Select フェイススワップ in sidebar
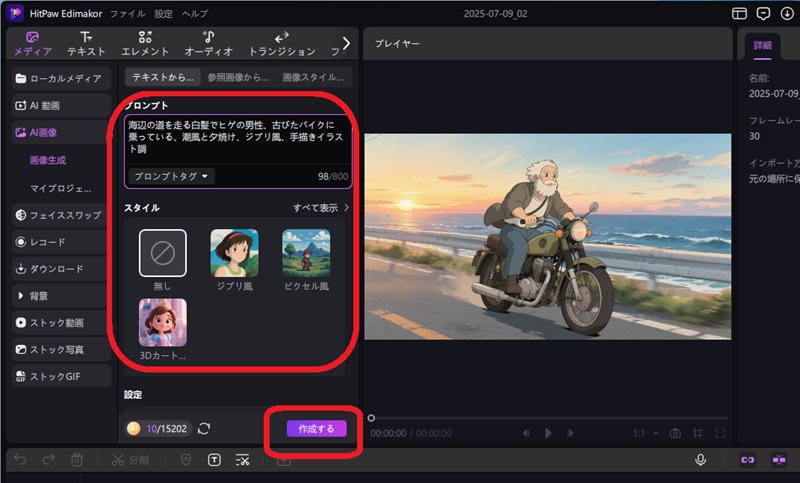 coord(61,215)
